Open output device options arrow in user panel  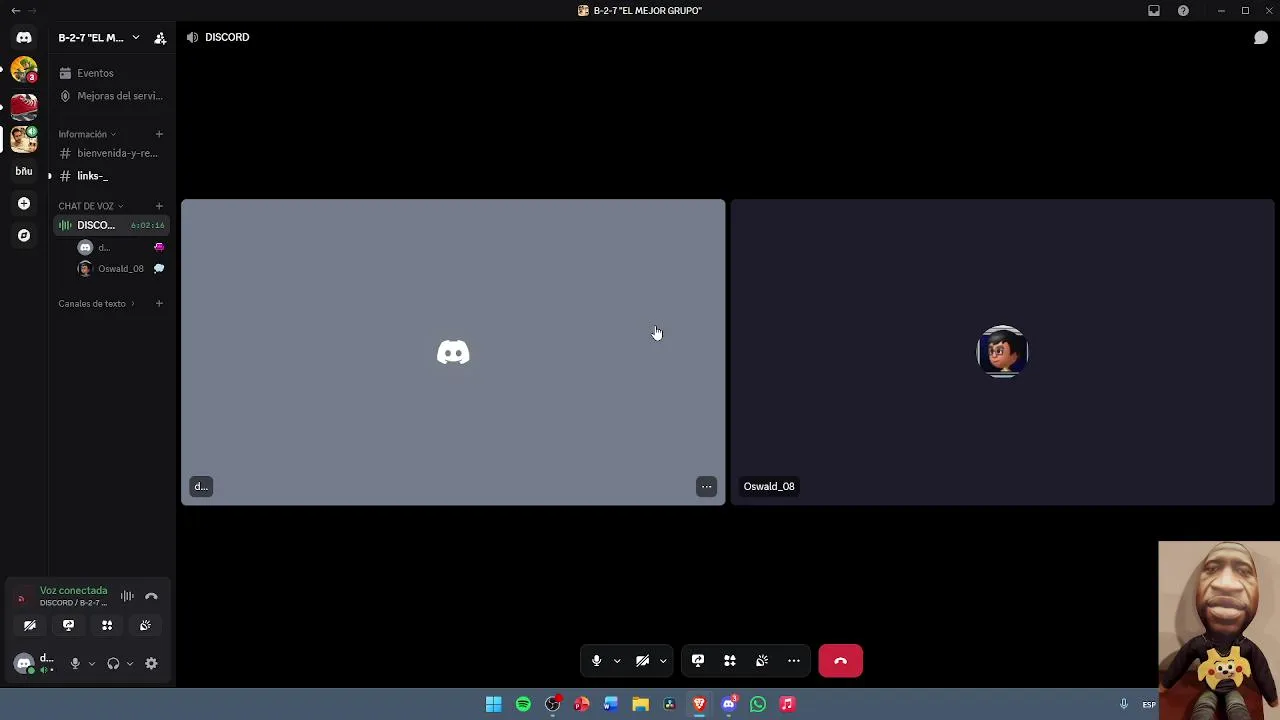pos(129,663)
